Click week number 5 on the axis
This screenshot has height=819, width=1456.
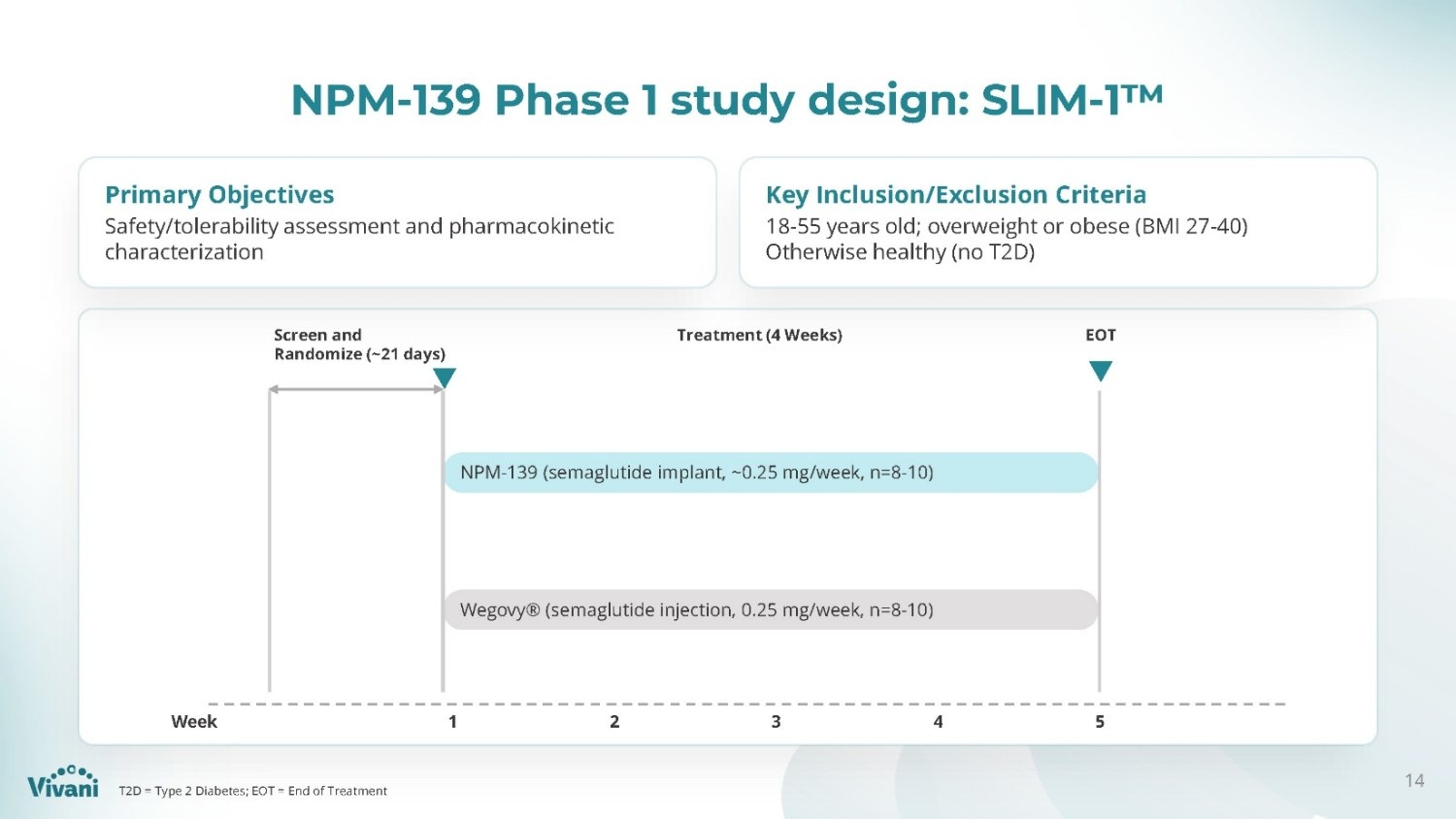(x=1100, y=721)
